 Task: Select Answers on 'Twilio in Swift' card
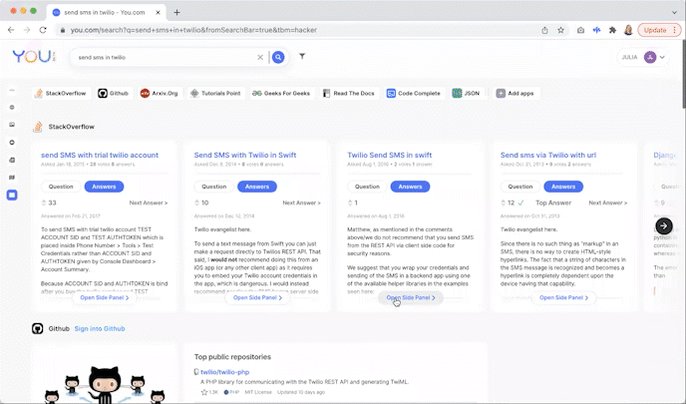[x=257, y=186]
